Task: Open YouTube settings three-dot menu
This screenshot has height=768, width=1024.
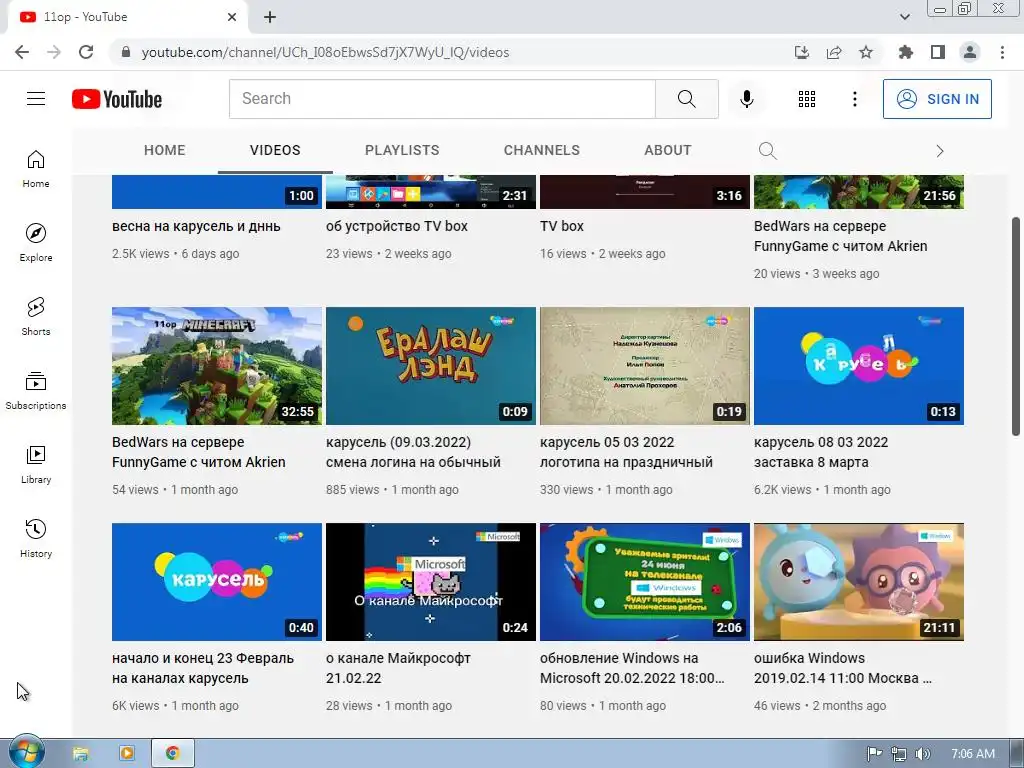Action: coord(854,99)
